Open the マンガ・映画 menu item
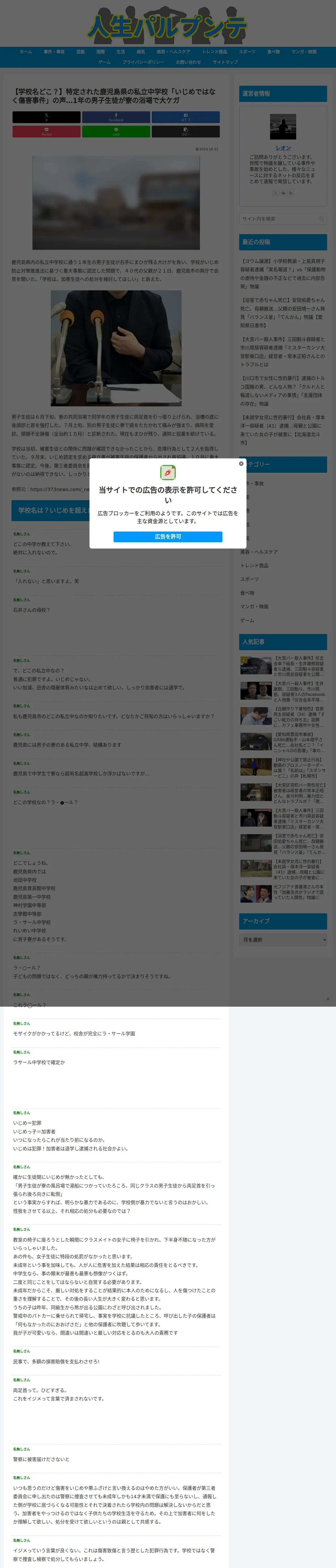 tap(304, 52)
